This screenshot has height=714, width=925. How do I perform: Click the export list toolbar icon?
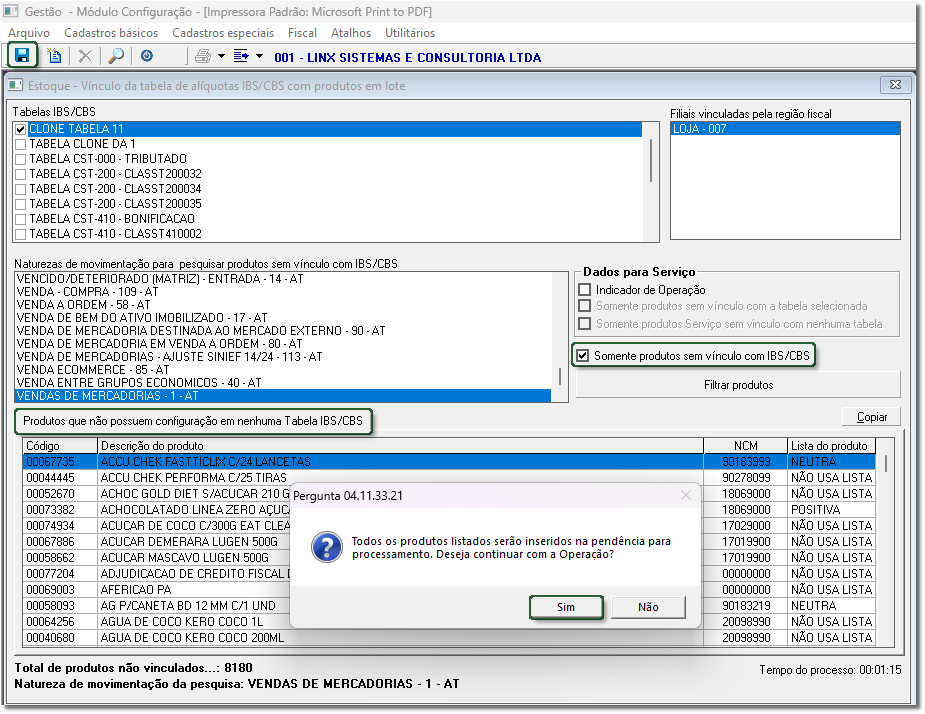(x=241, y=56)
